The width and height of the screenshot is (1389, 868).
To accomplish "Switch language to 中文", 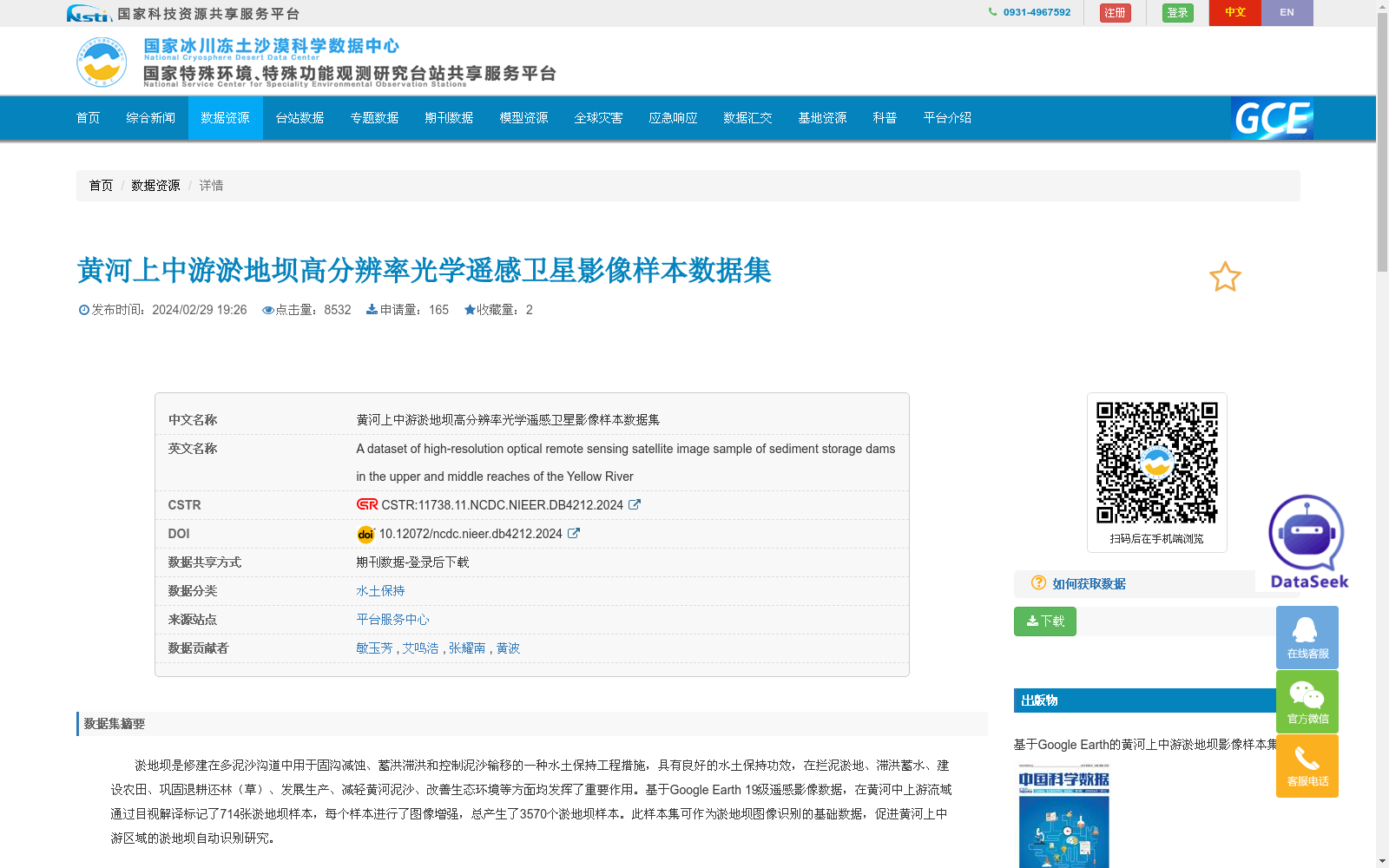I will pos(1235,13).
